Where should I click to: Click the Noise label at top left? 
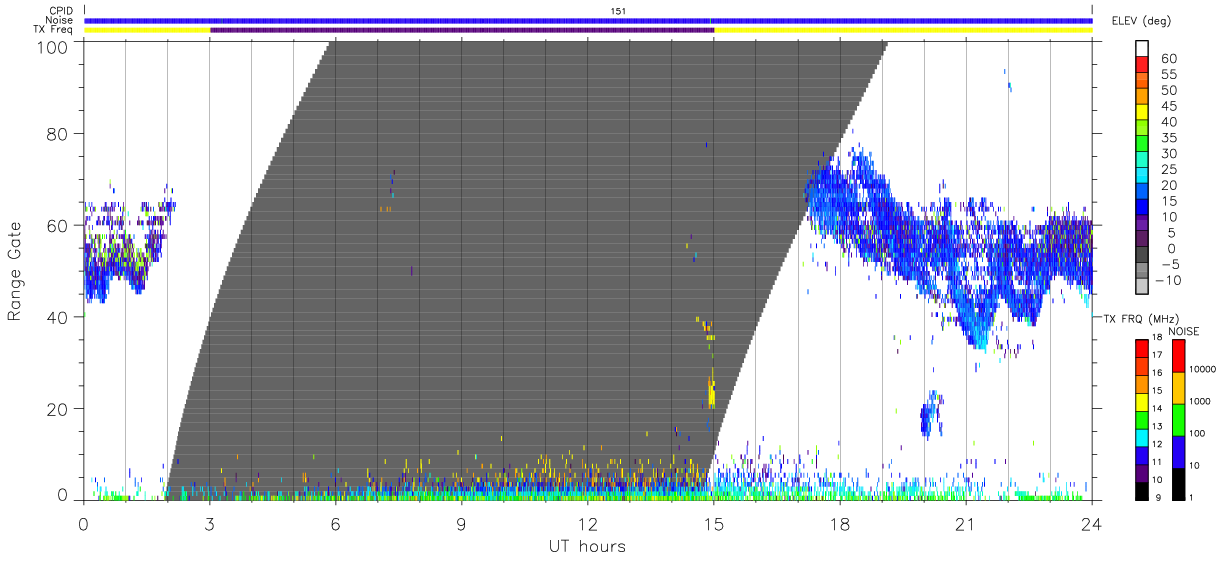tap(61, 20)
